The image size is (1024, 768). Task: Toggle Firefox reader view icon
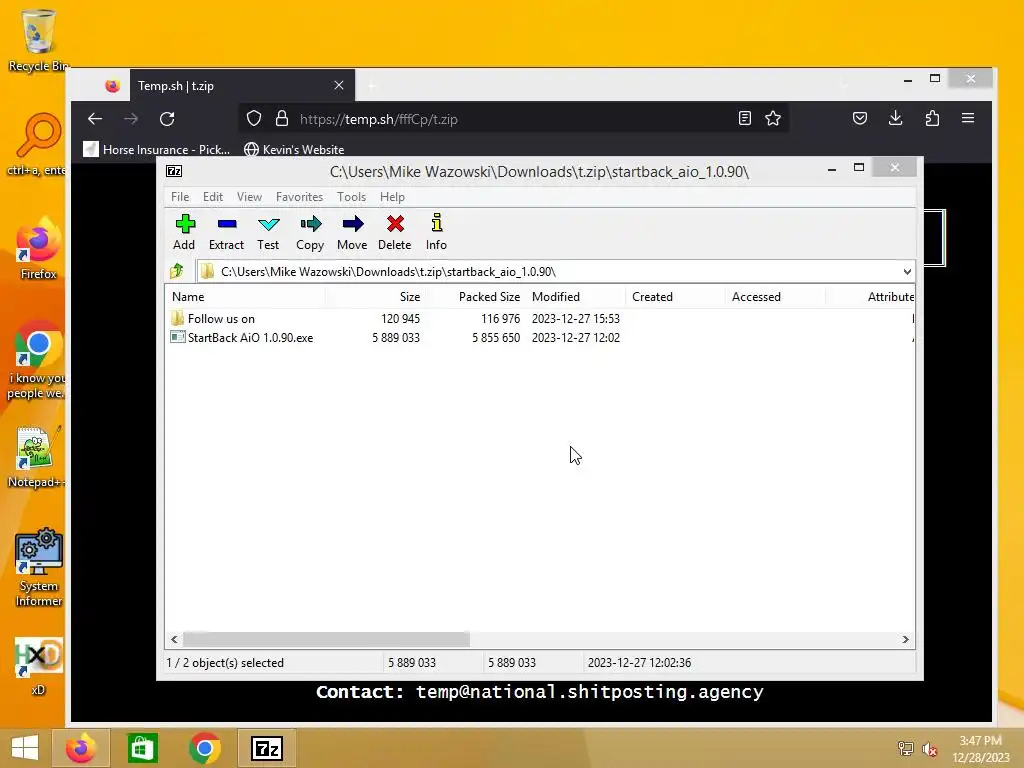point(744,118)
